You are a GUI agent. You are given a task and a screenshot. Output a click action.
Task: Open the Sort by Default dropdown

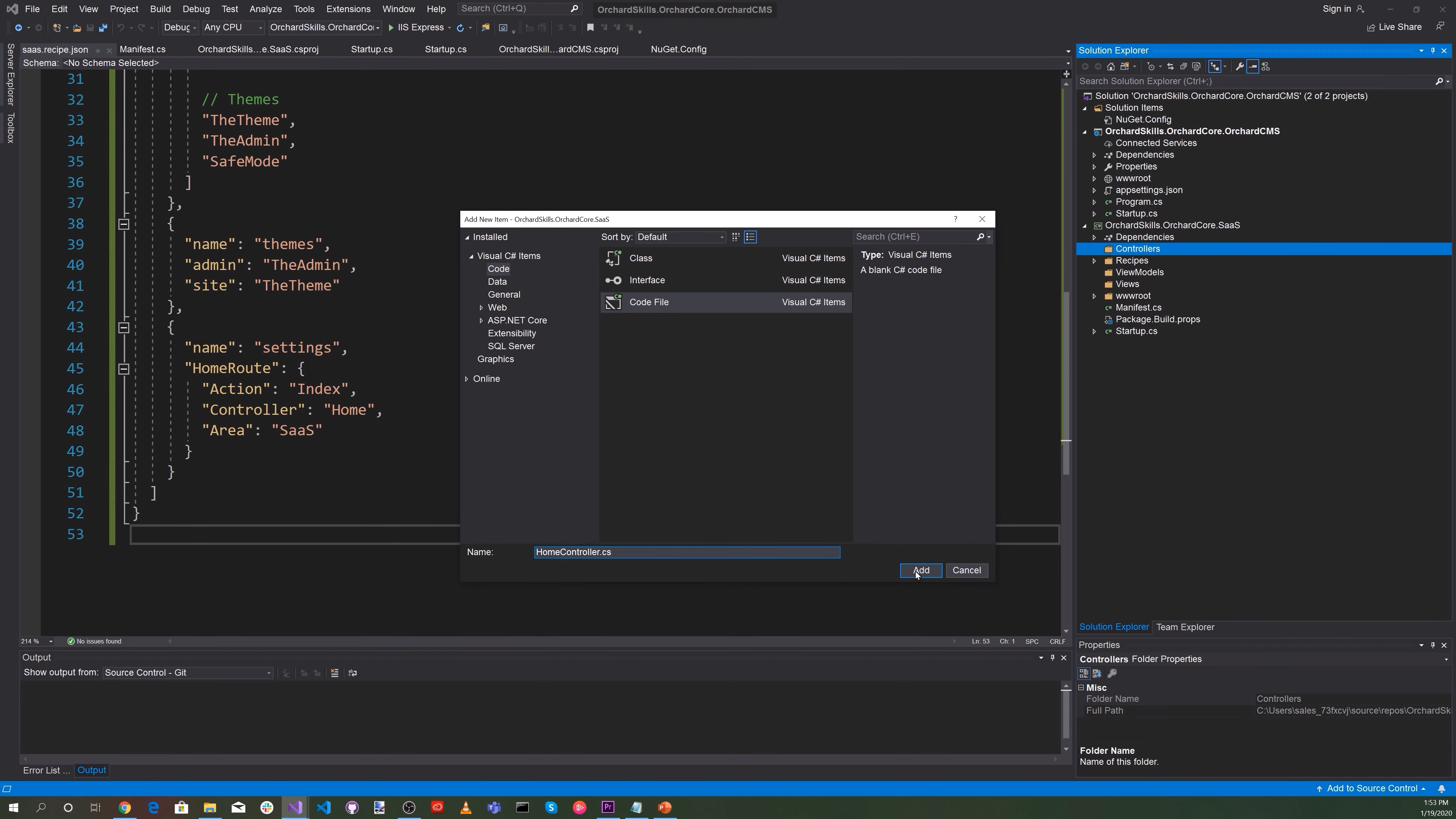(681, 237)
